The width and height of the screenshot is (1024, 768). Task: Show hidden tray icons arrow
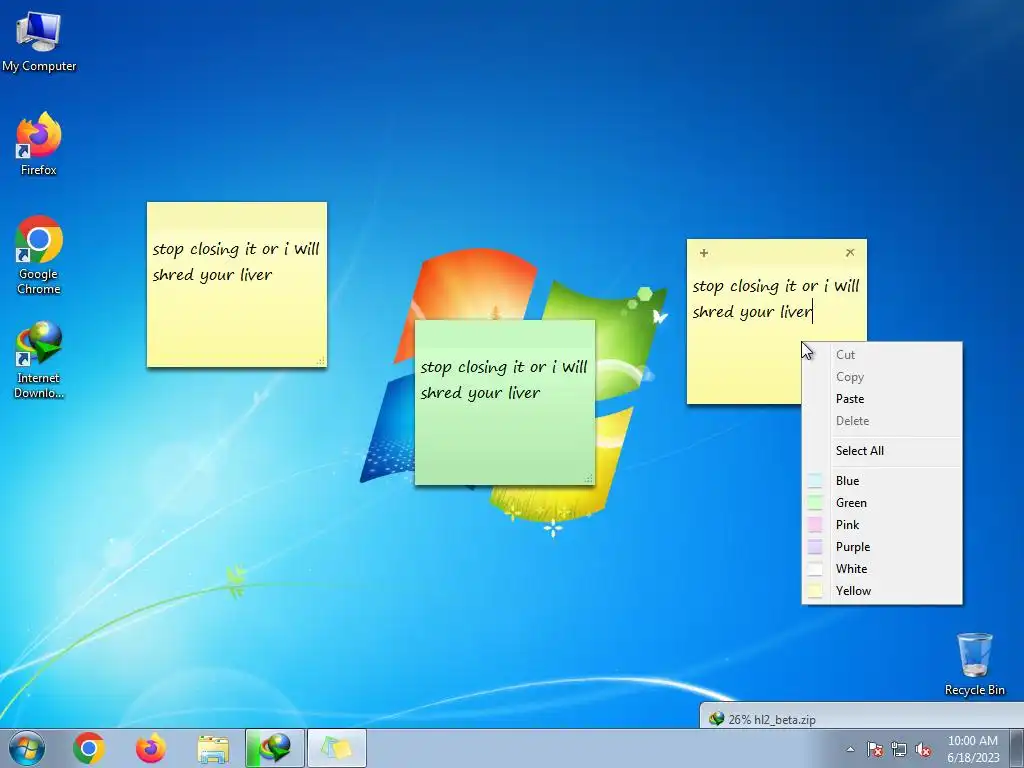pos(850,749)
